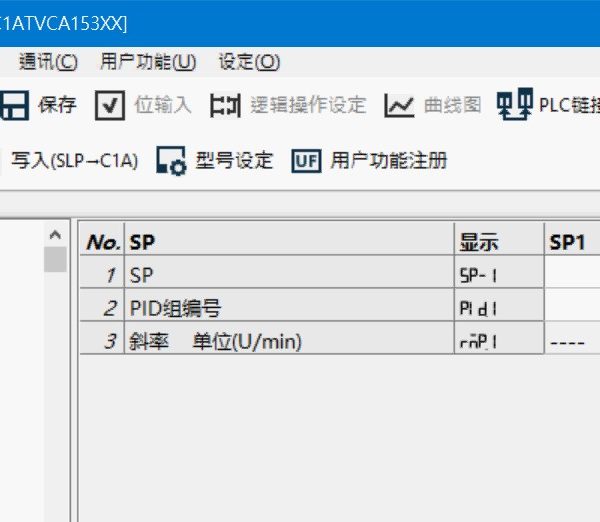Screen dimensions: 600x522
Task: Select the PID组编号 row
Action: click(x=288, y=307)
